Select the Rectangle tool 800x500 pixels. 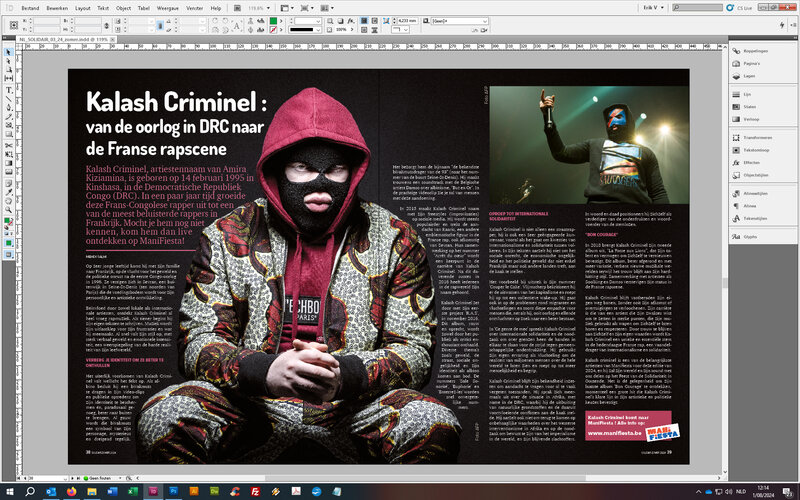[9, 134]
